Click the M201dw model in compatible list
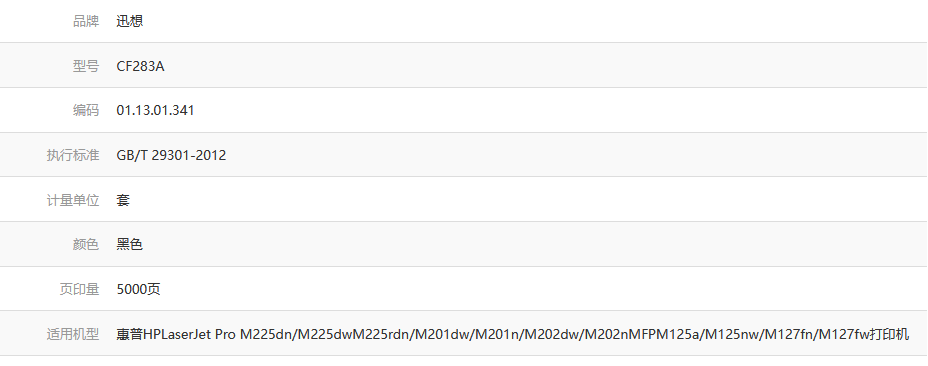This screenshot has height=366, width=928. pyautogui.click(x=441, y=335)
